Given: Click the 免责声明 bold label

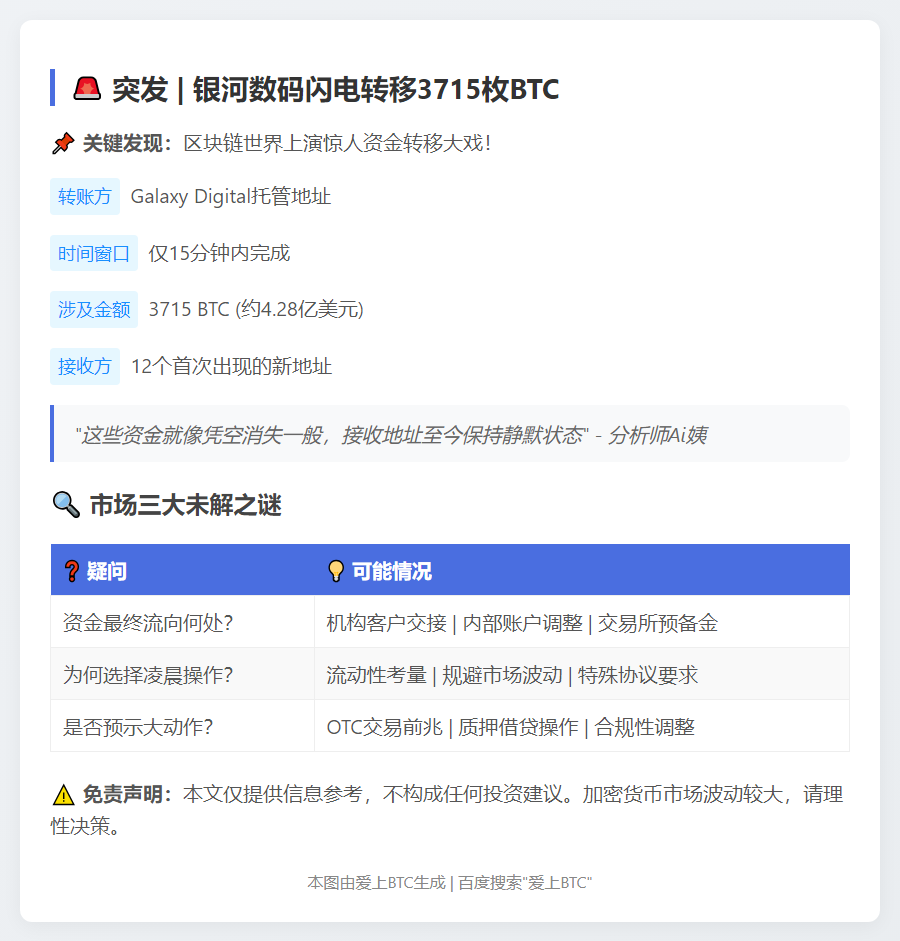Looking at the screenshot, I should click(x=127, y=795).
